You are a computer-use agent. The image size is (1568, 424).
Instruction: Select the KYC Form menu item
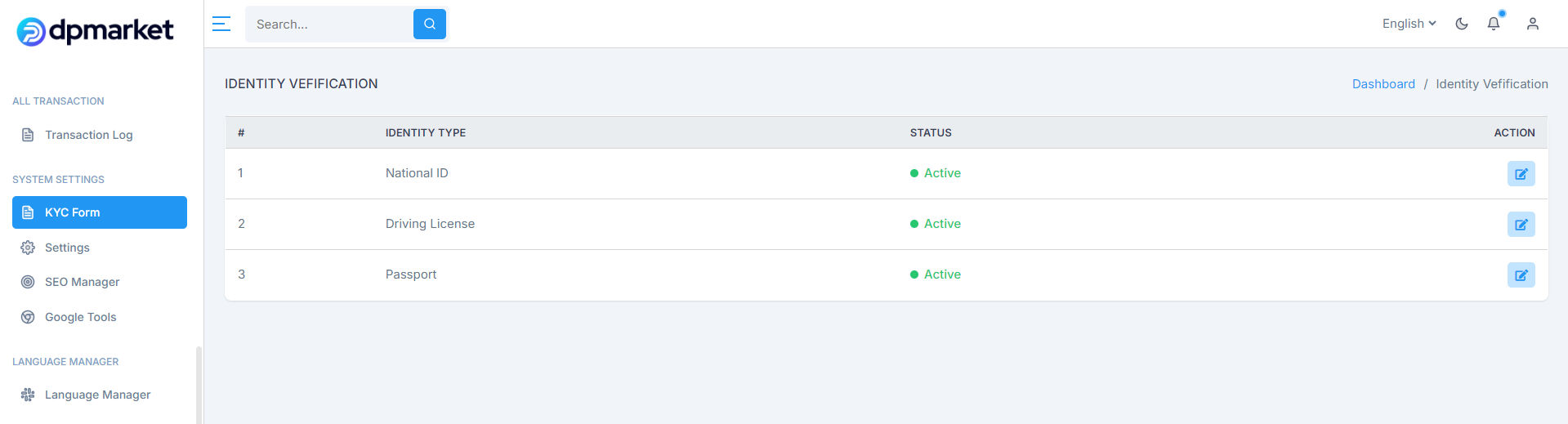[100, 212]
